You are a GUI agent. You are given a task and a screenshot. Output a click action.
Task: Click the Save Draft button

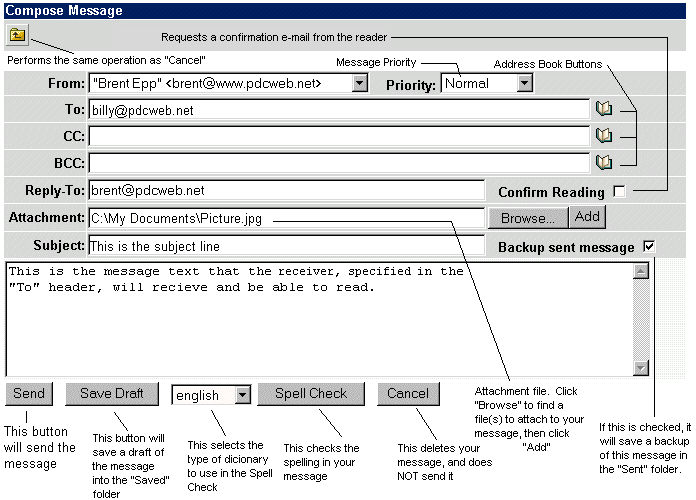[112, 393]
